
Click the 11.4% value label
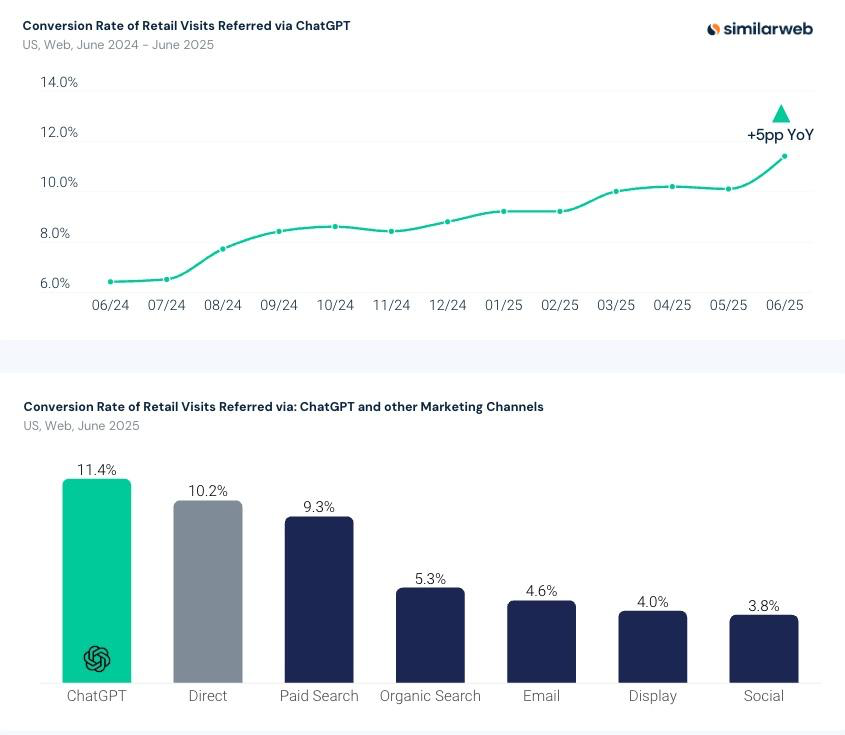pos(97,470)
